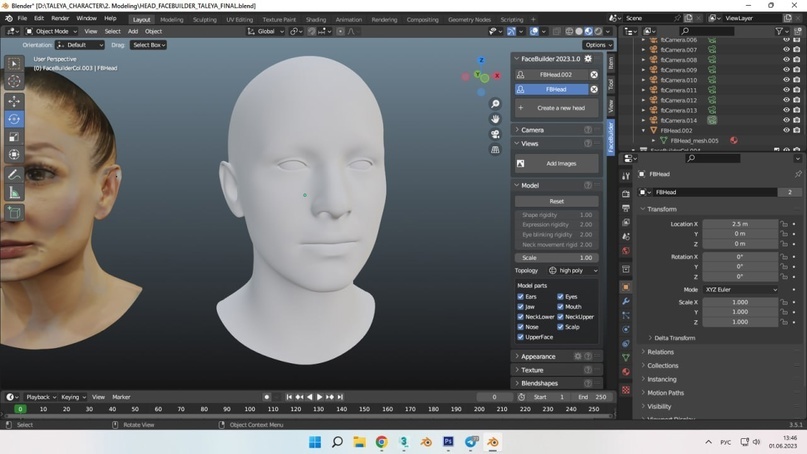
Task: Choose the Measure tool
Action: point(14,193)
